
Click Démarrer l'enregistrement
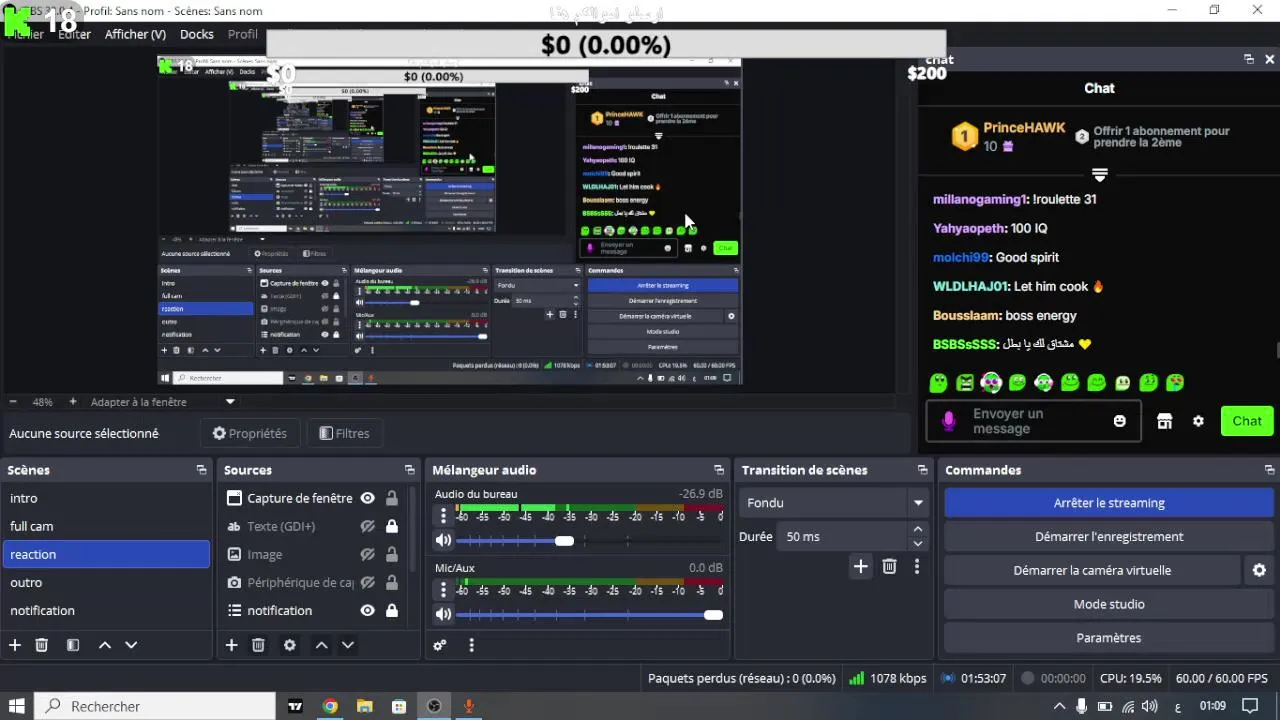click(1109, 537)
